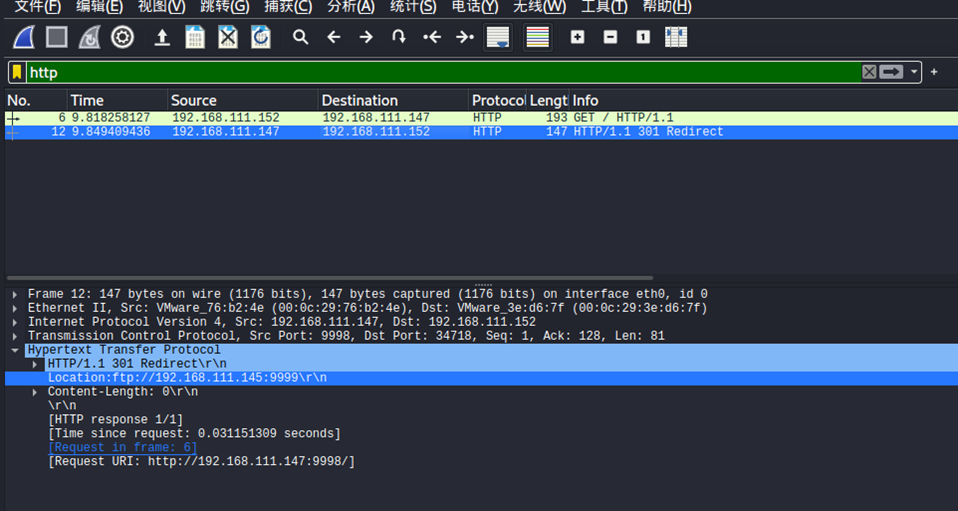Find a packet with magnifier icon
The height and width of the screenshot is (511, 958).
300,37
